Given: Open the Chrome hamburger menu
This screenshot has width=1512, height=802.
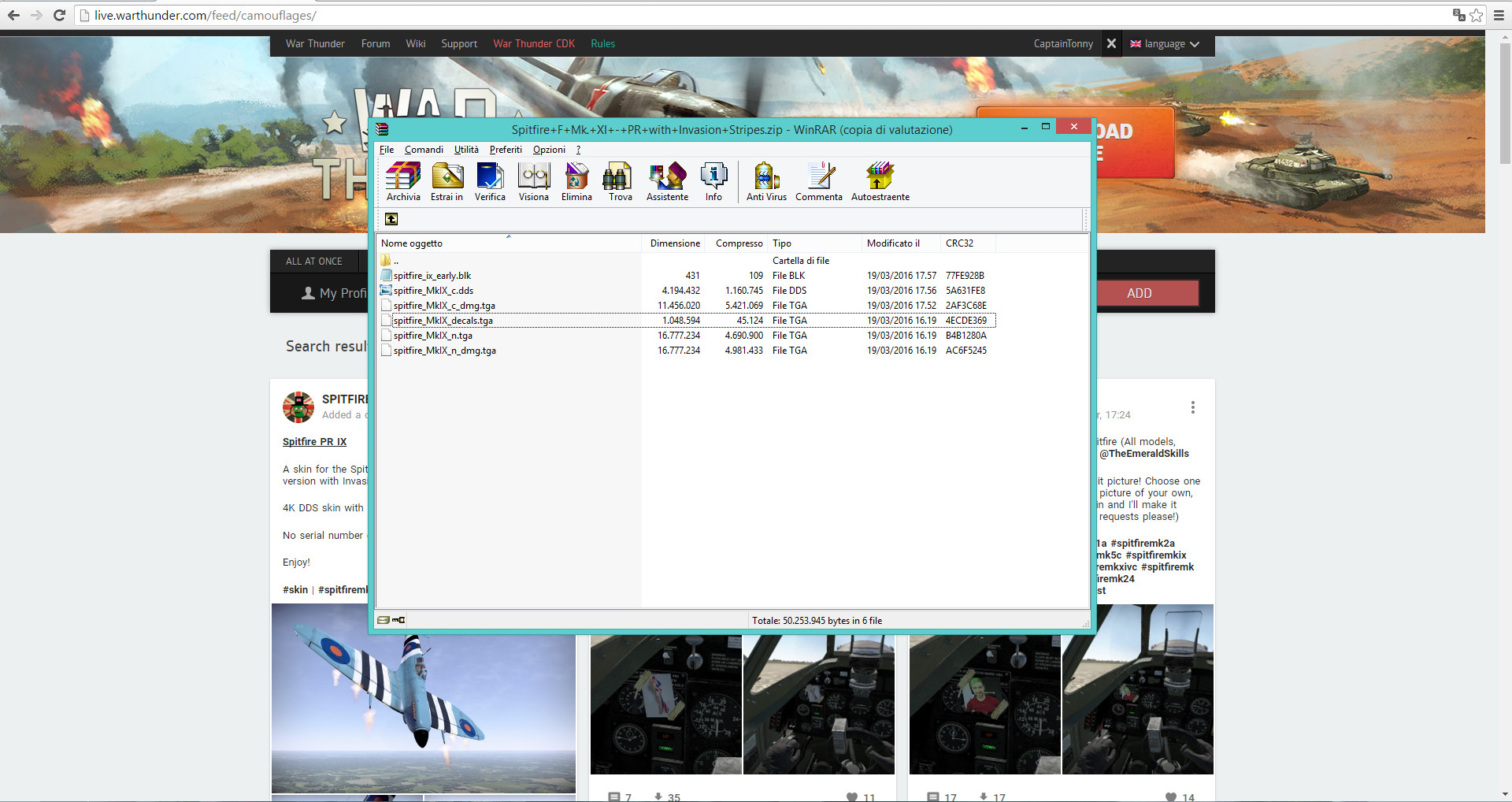Looking at the screenshot, I should (1499, 15).
